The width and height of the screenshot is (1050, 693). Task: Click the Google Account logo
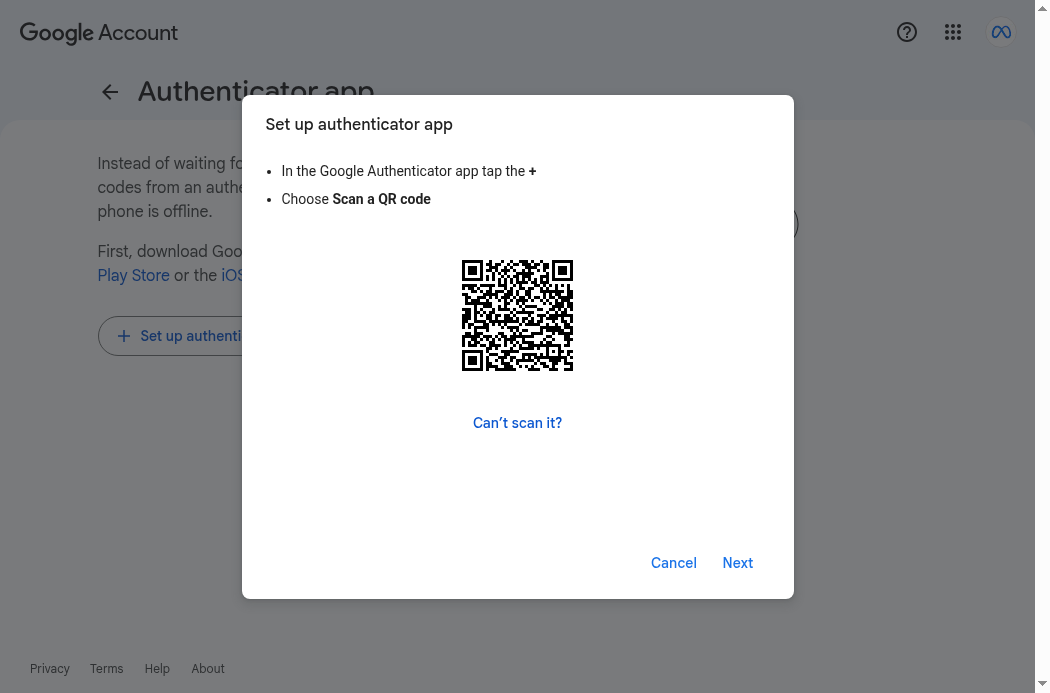point(98,33)
